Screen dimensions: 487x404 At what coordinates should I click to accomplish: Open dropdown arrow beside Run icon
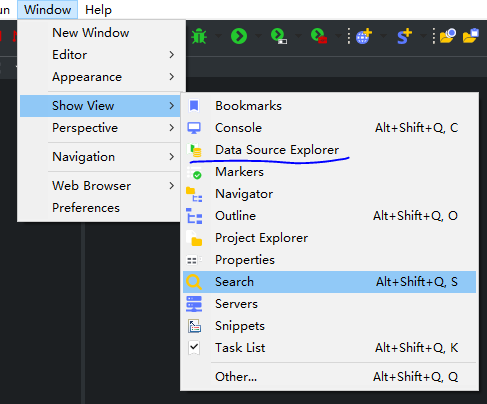[x=258, y=35]
